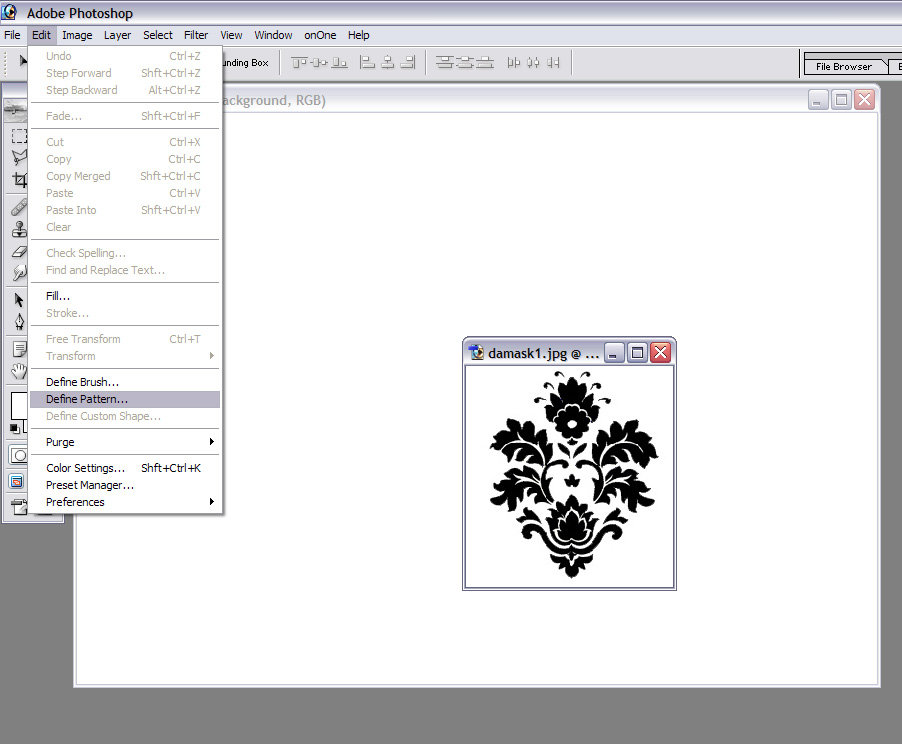Toggle Standard Mode mask button
Viewport: 902px width, 744px height.
[18, 456]
